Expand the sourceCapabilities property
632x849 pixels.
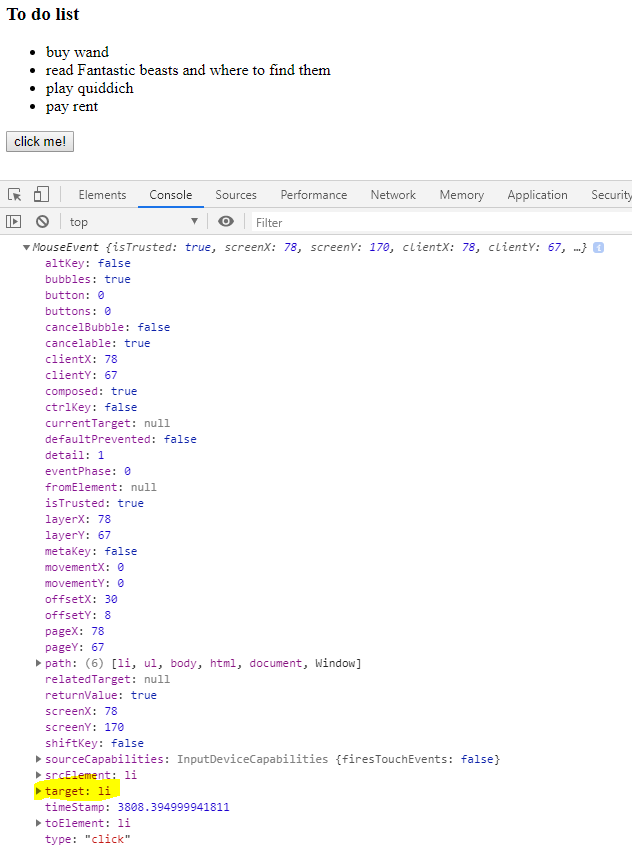tap(39, 759)
